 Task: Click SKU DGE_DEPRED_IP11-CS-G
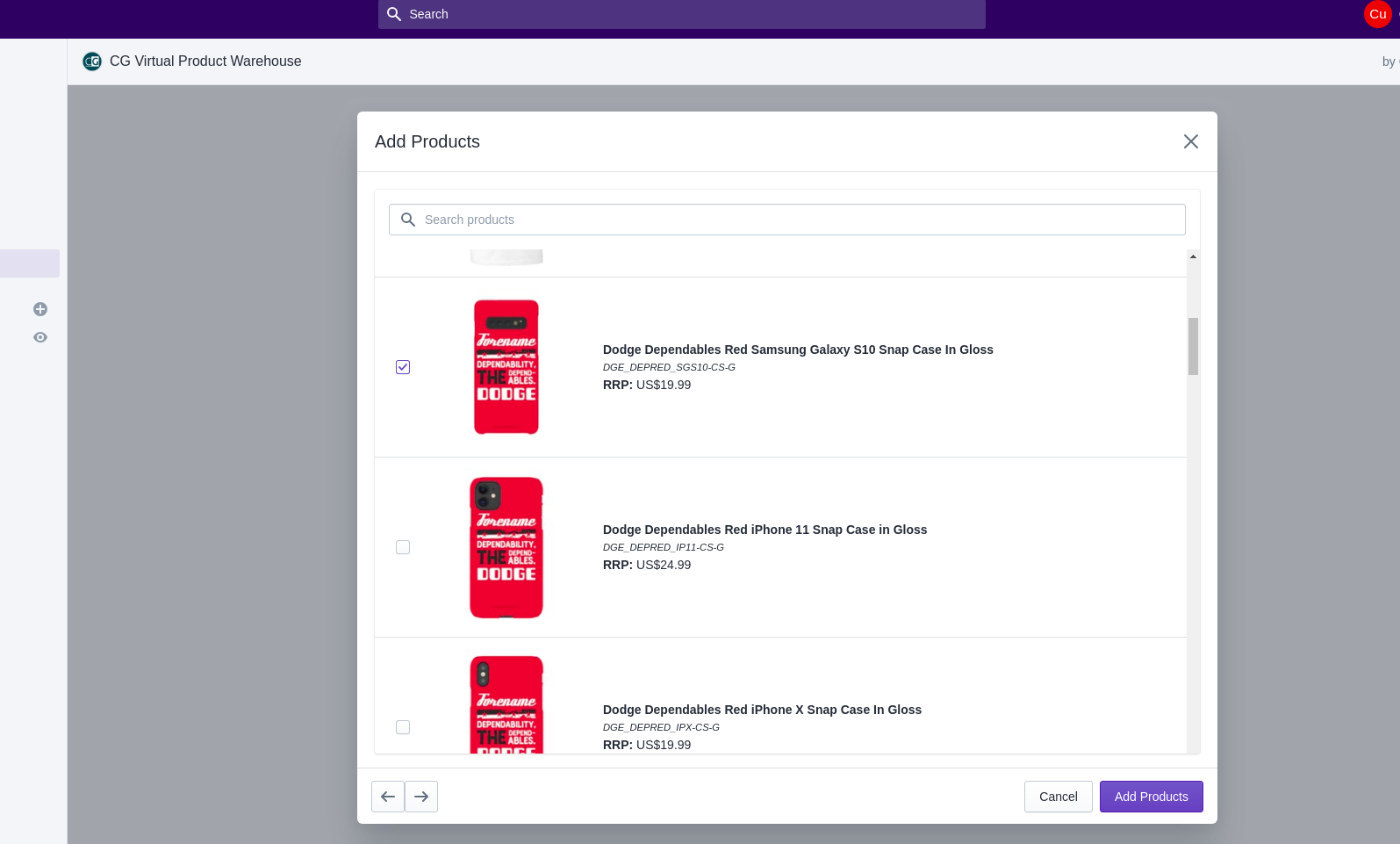(664, 547)
